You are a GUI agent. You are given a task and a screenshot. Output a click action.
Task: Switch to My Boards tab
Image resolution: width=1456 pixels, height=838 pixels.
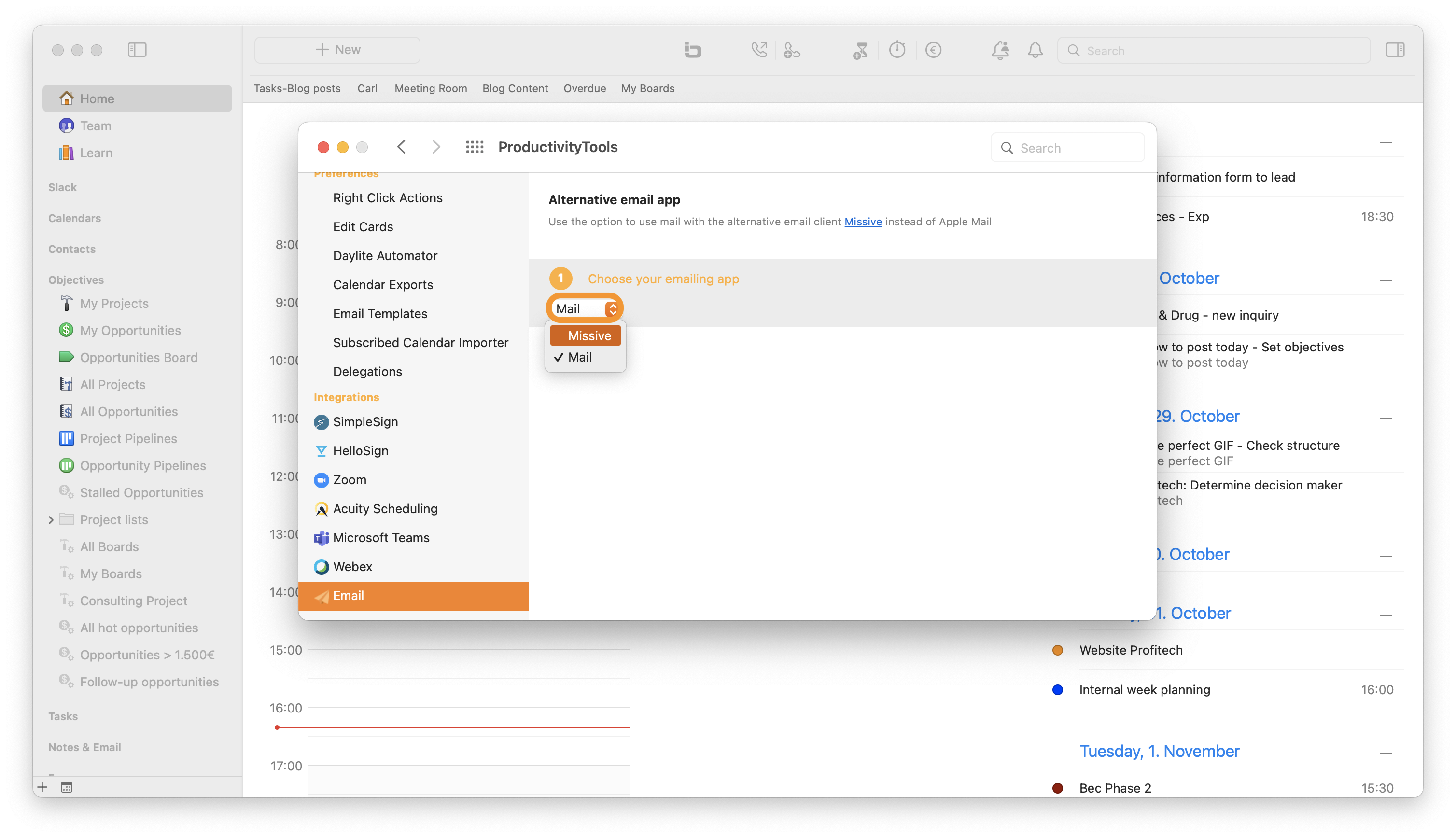click(647, 88)
